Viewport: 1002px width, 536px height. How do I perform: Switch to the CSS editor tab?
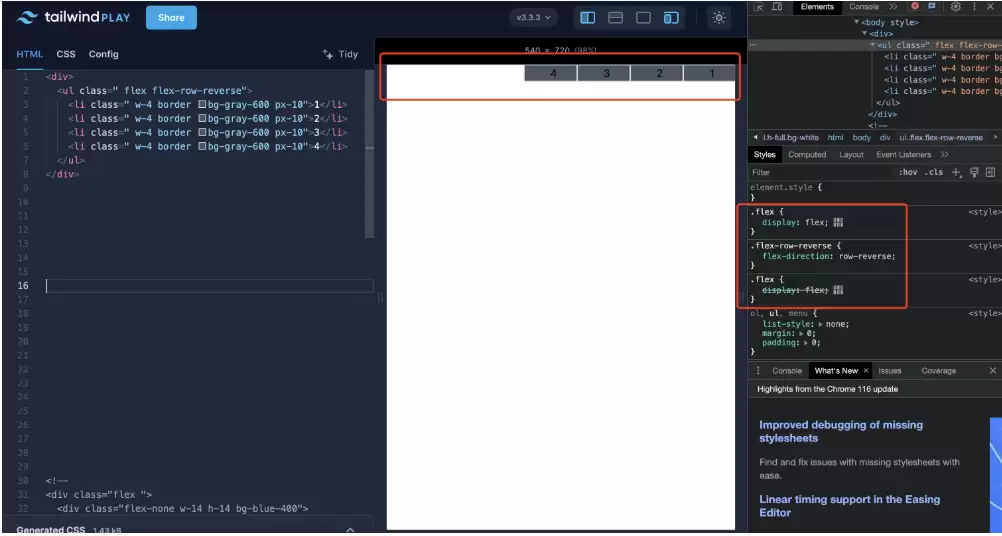[x=66, y=54]
